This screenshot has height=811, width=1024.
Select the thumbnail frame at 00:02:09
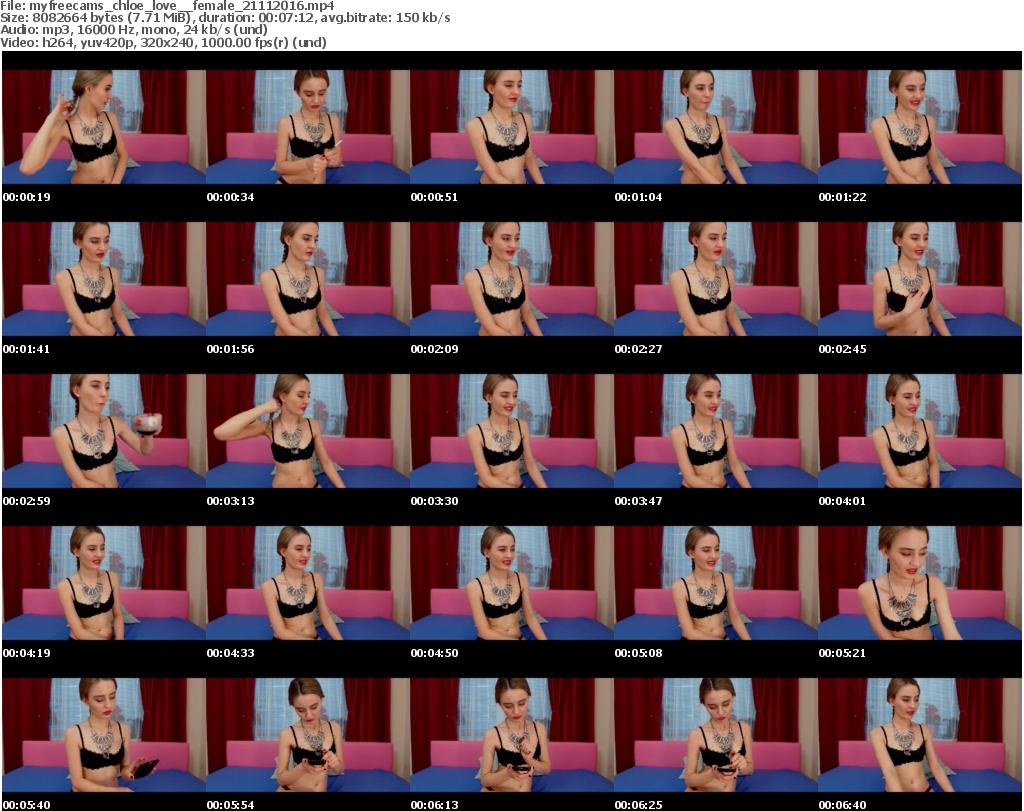511,279
